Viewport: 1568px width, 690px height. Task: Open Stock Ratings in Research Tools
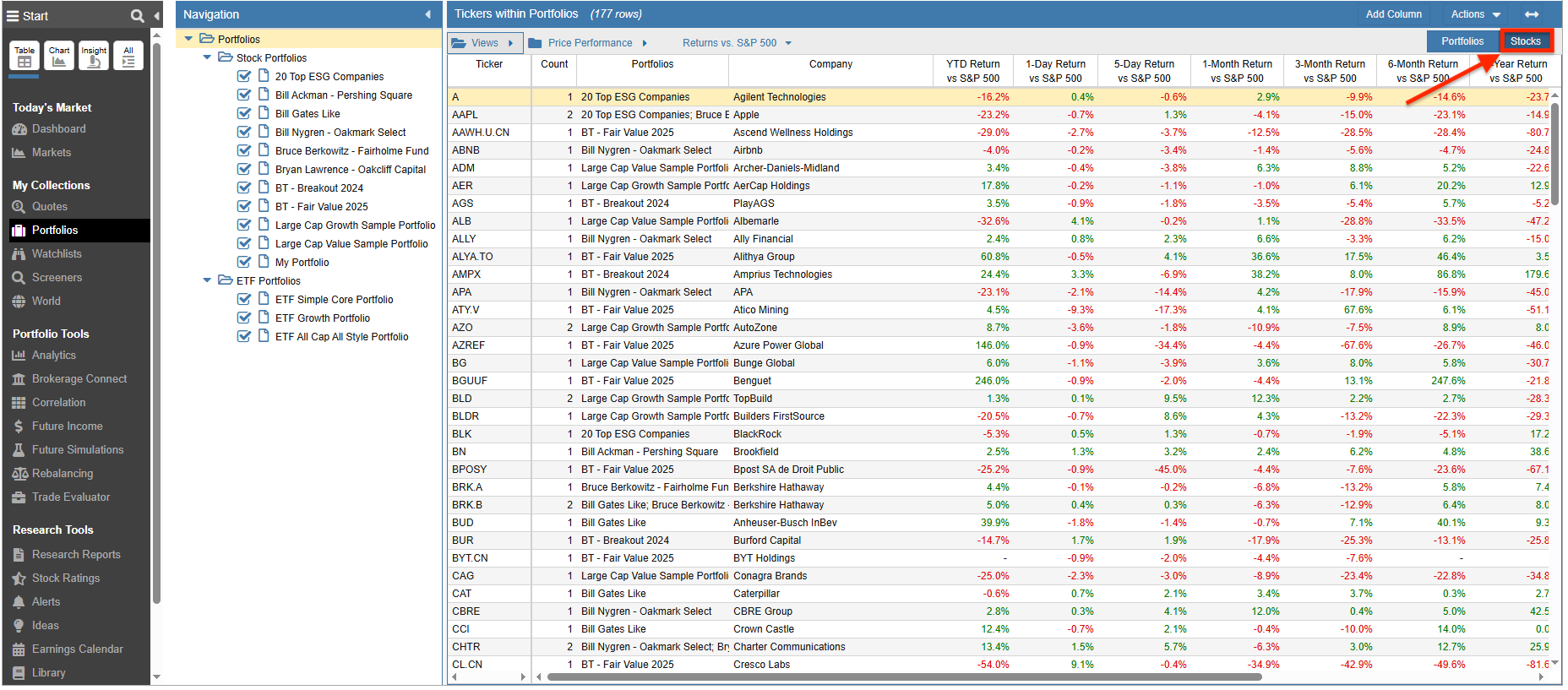[65, 579]
